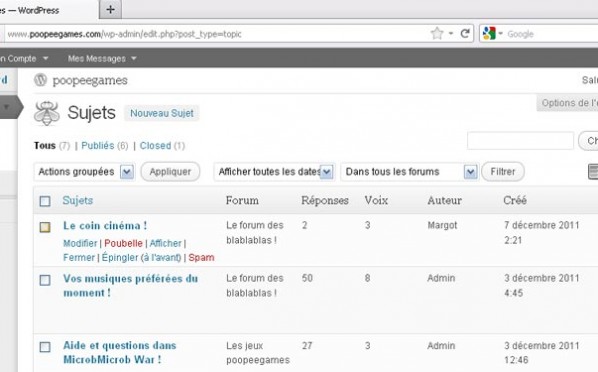Screen dimensions: 598x372
Task: Click the Google search box in browser
Action: tap(552, 34)
